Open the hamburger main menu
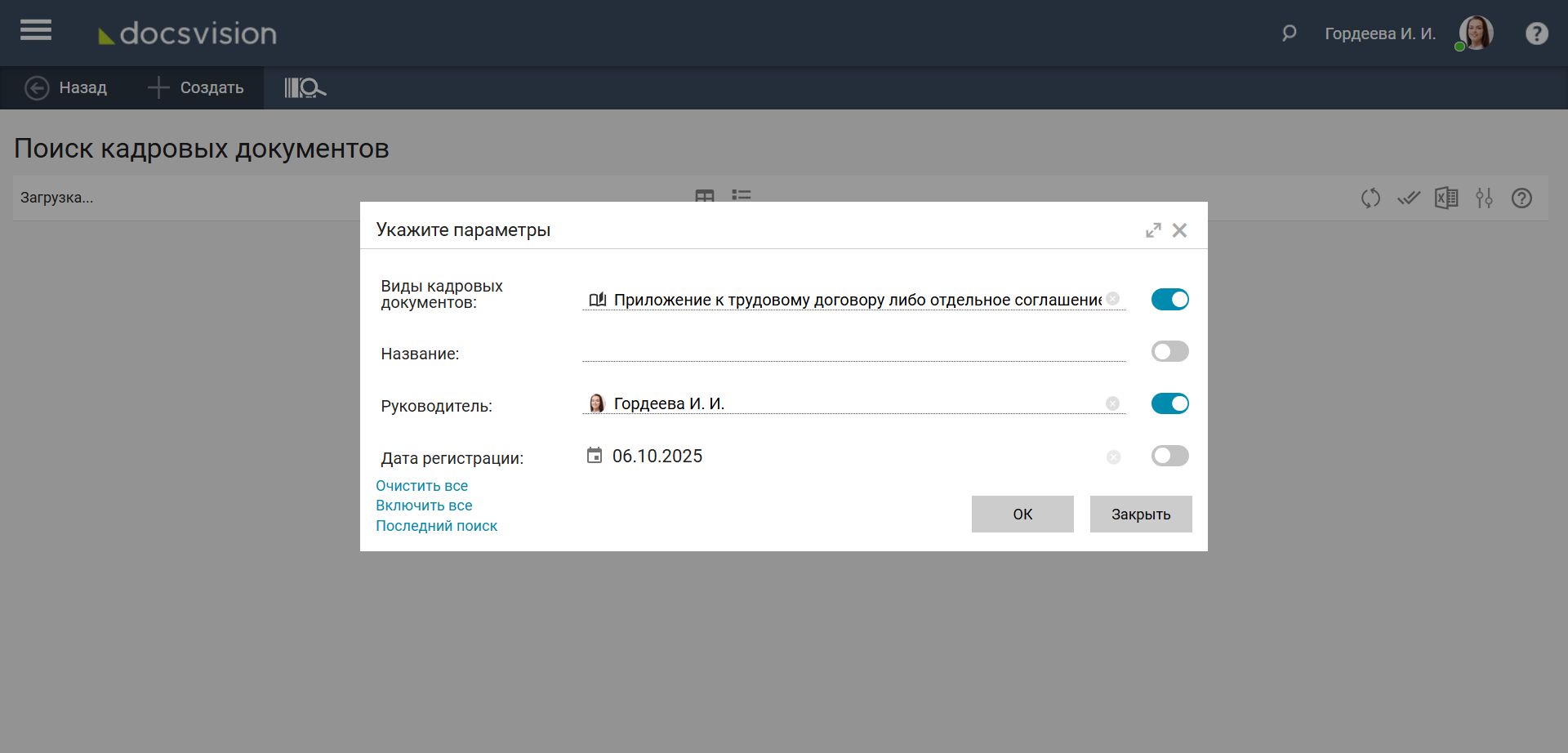Viewport: 1568px width, 753px height. tap(36, 31)
